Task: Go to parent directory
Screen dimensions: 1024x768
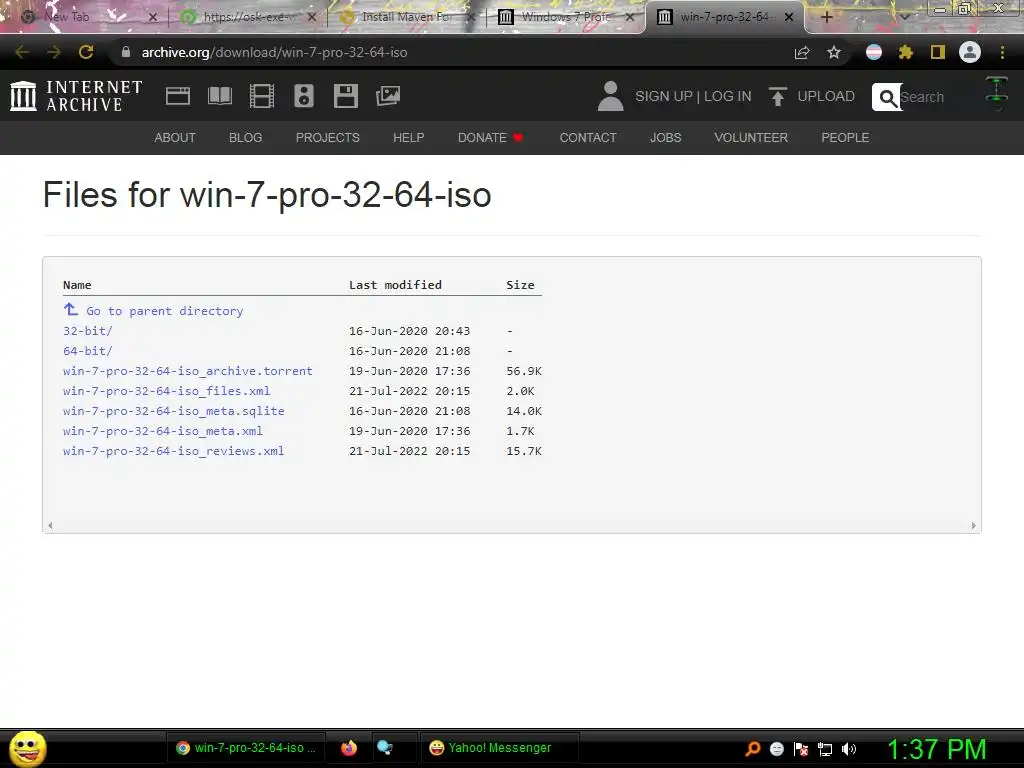Action: coord(165,311)
